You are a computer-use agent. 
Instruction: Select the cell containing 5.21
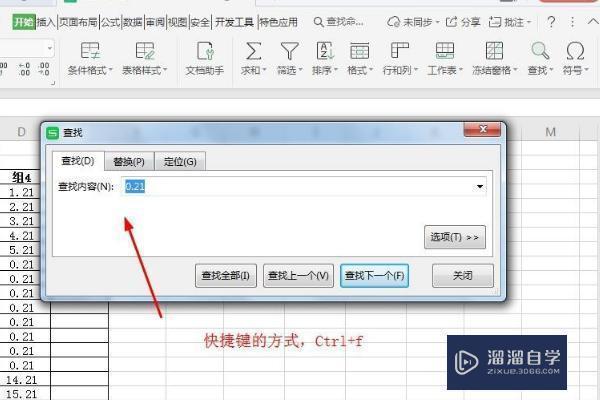(x=21, y=250)
